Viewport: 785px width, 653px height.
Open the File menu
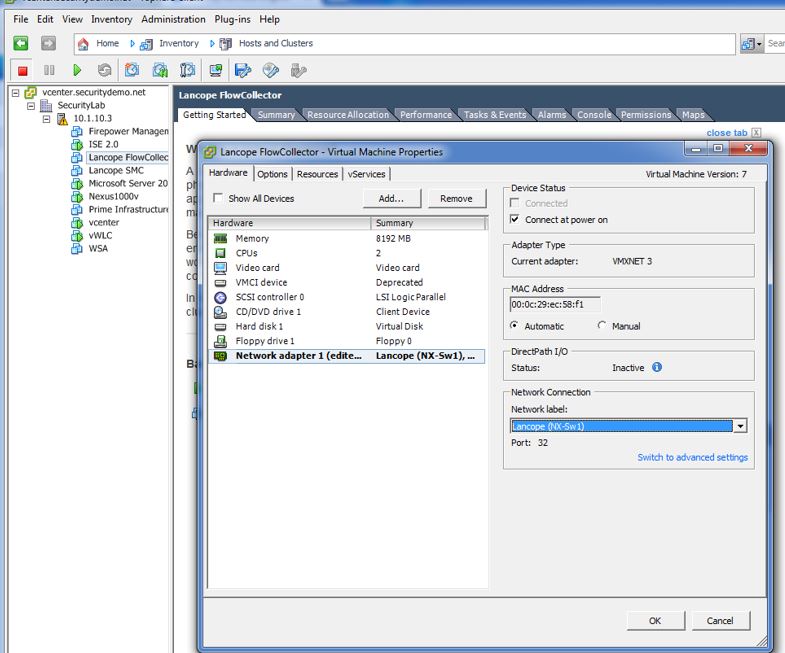21,19
